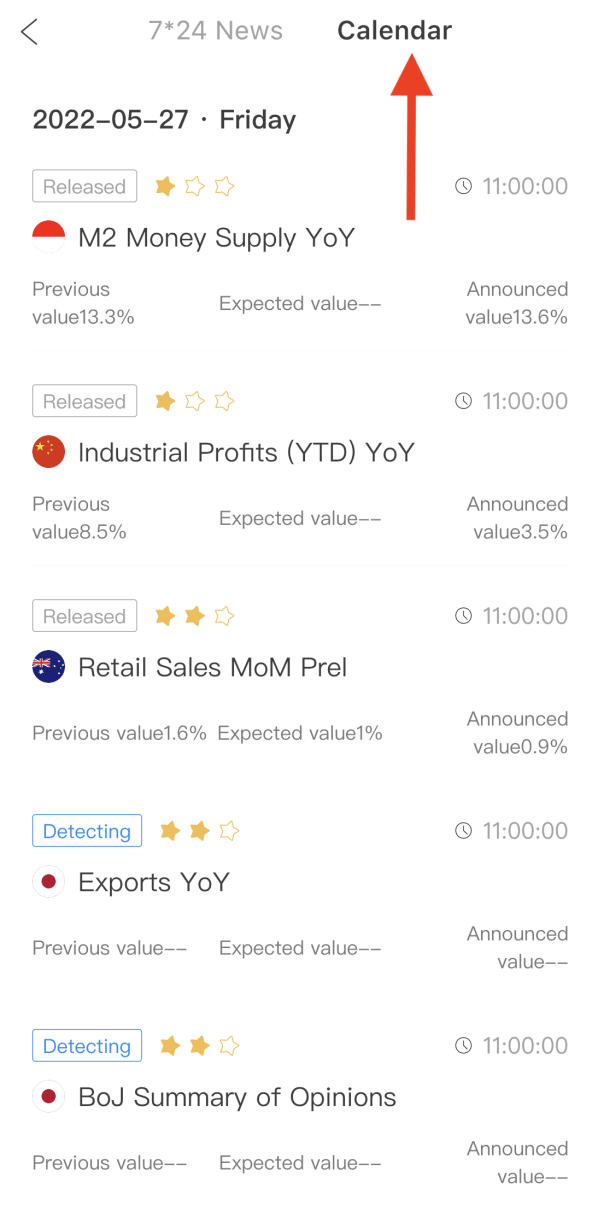The height and width of the screenshot is (1205, 598).
Task: Tap the 2022-05-27 Friday date header
Action: pos(164,120)
